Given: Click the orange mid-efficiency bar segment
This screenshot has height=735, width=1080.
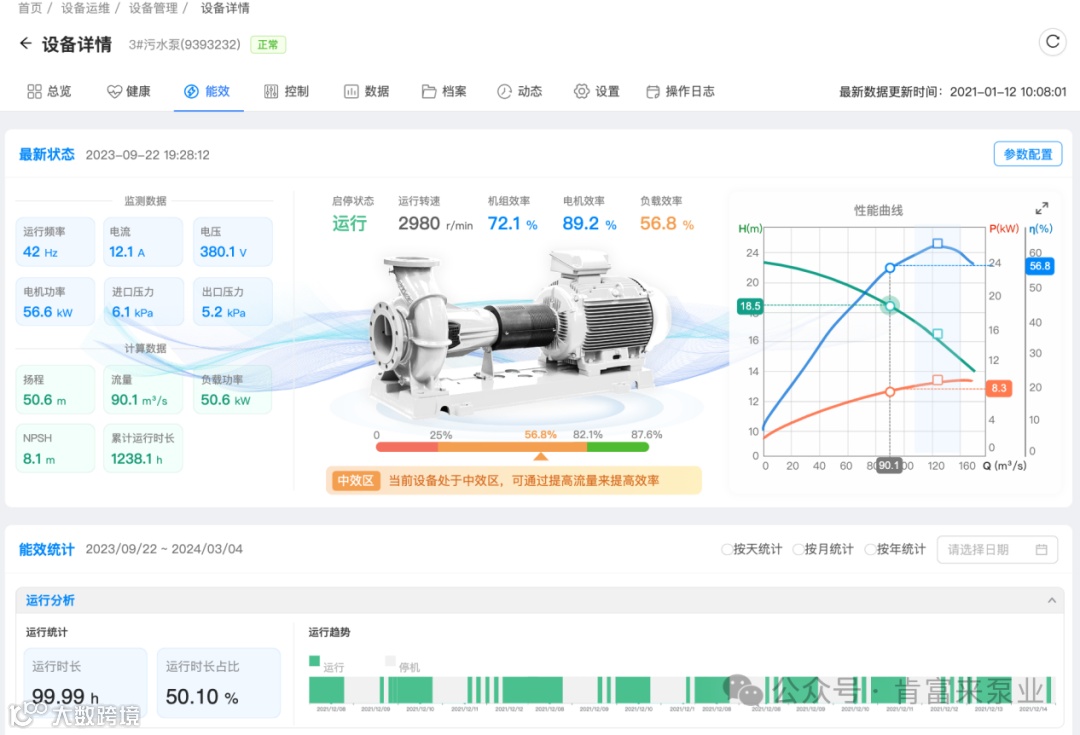Looking at the screenshot, I should point(512,447).
